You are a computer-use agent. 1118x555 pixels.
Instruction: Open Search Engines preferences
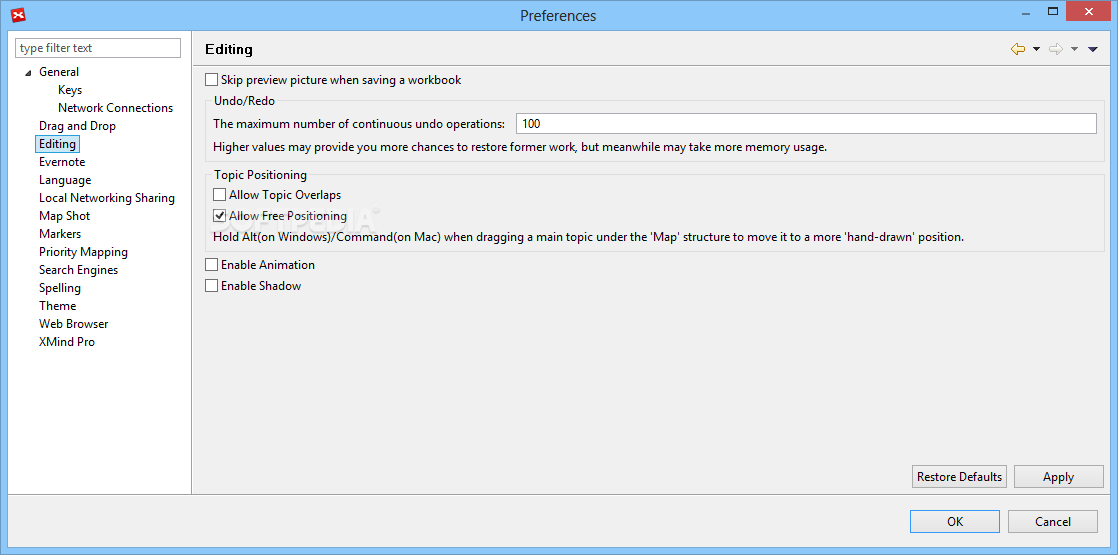[78, 270]
